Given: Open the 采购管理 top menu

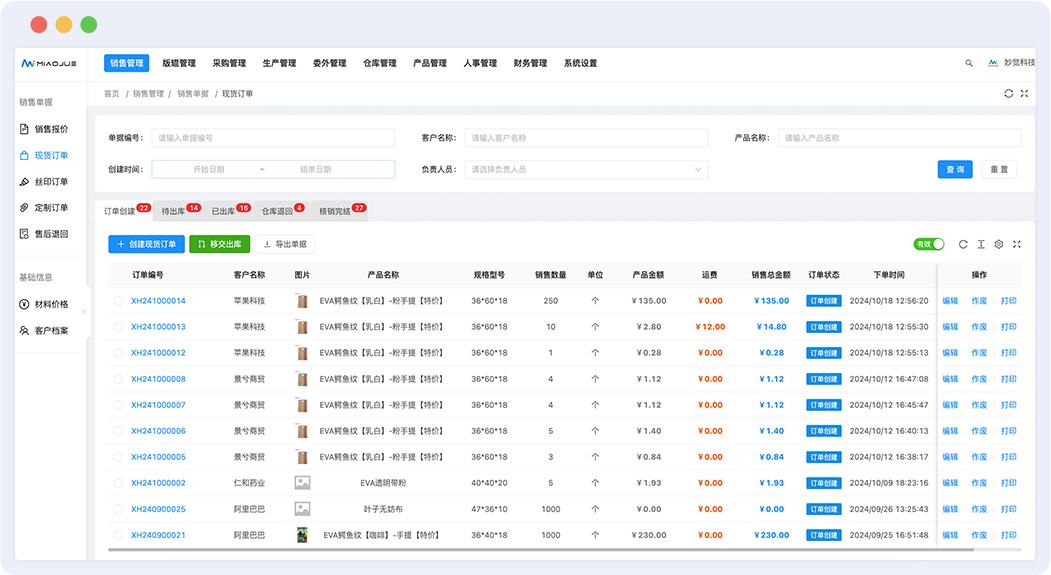Looking at the screenshot, I should [229, 63].
